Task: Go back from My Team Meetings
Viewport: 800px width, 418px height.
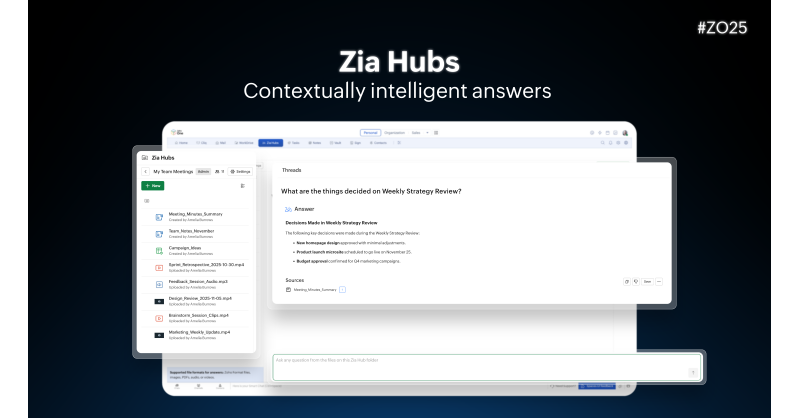Action: (x=145, y=171)
